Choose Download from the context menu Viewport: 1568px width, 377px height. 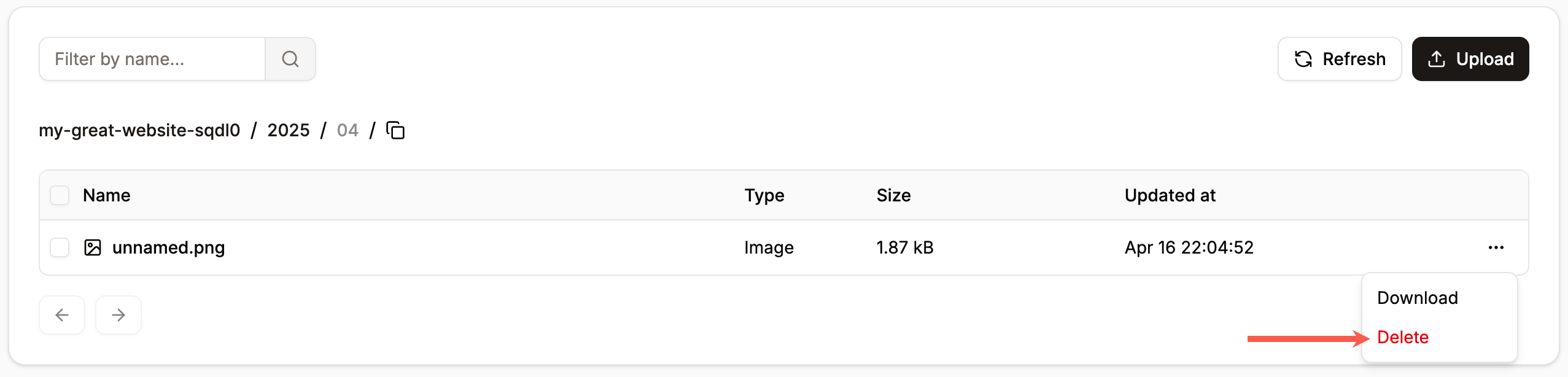click(x=1416, y=297)
